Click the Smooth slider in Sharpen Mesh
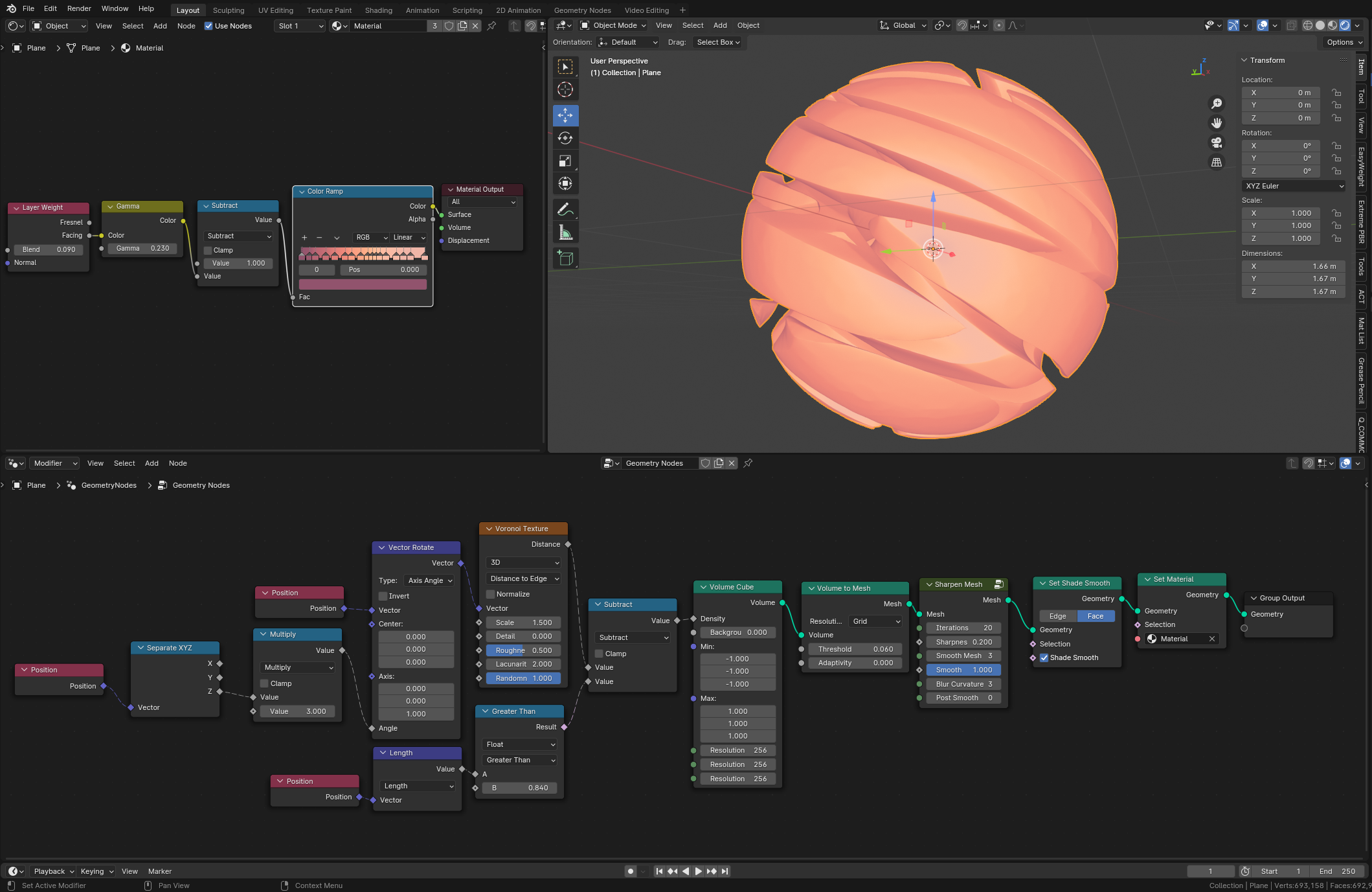 click(x=963, y=670)
